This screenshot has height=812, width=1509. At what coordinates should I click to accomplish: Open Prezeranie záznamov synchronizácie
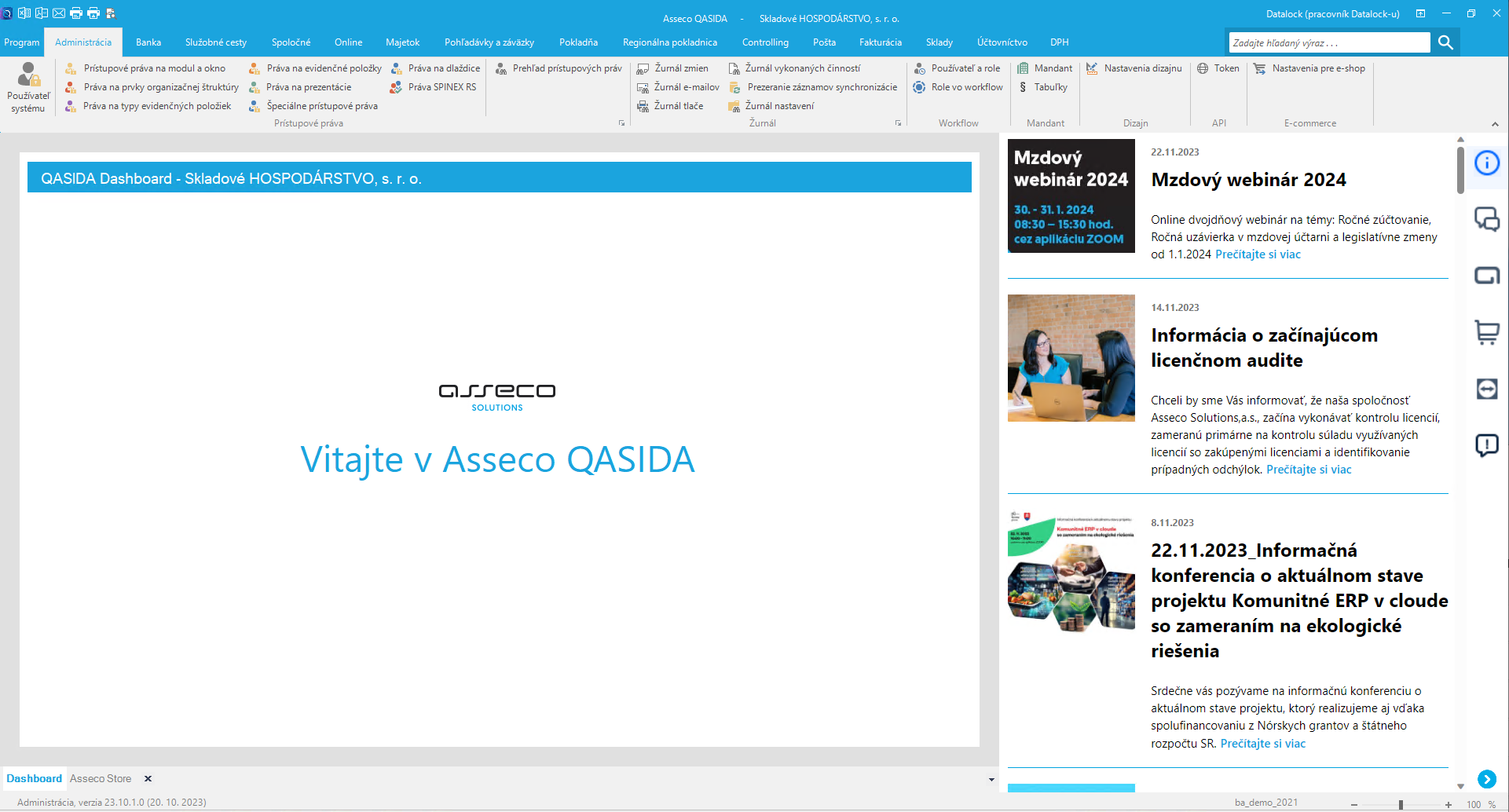[813, 87]
